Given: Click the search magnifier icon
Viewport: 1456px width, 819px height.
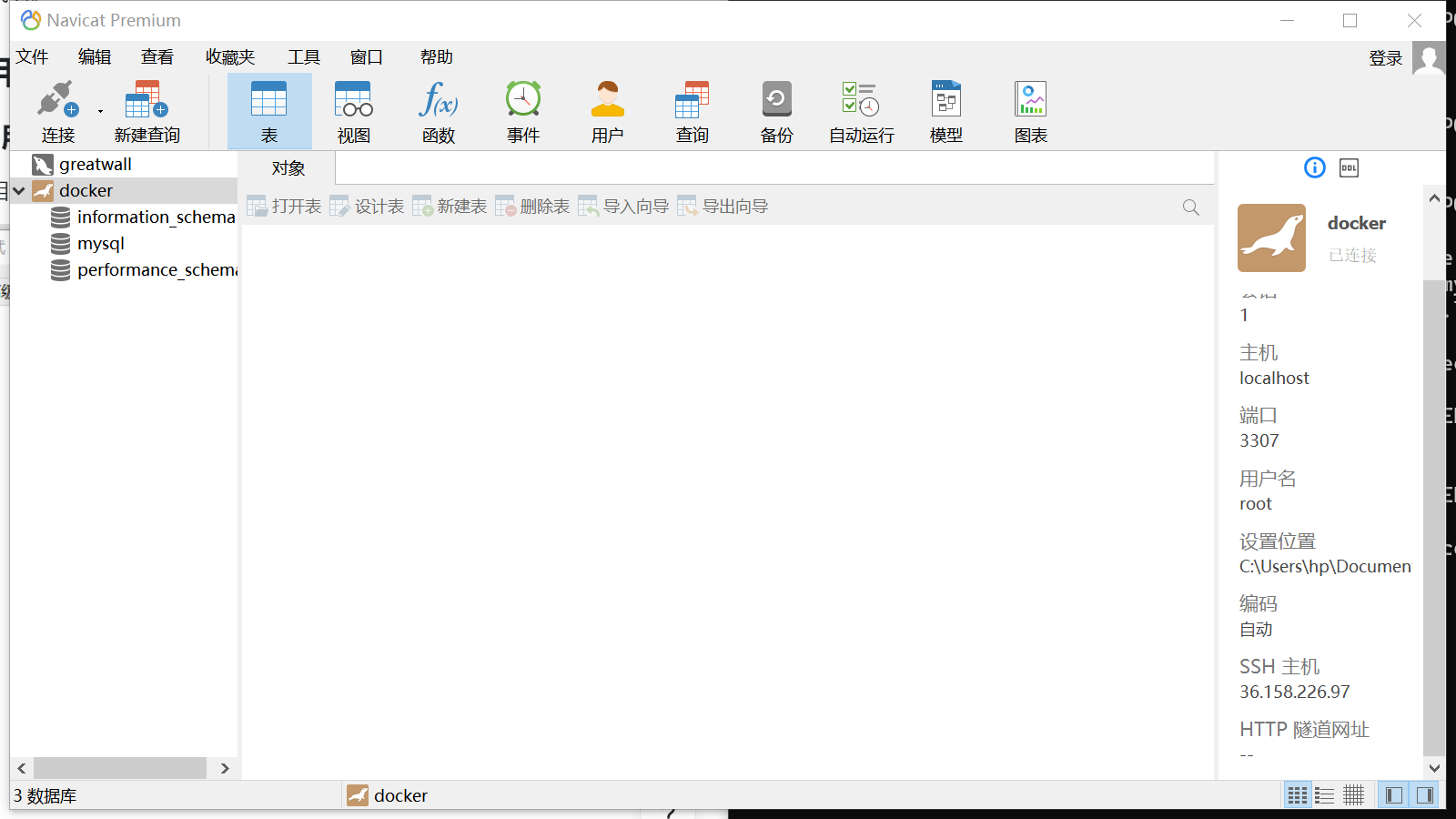Looking at the screenshot, I should point(1190,207).
